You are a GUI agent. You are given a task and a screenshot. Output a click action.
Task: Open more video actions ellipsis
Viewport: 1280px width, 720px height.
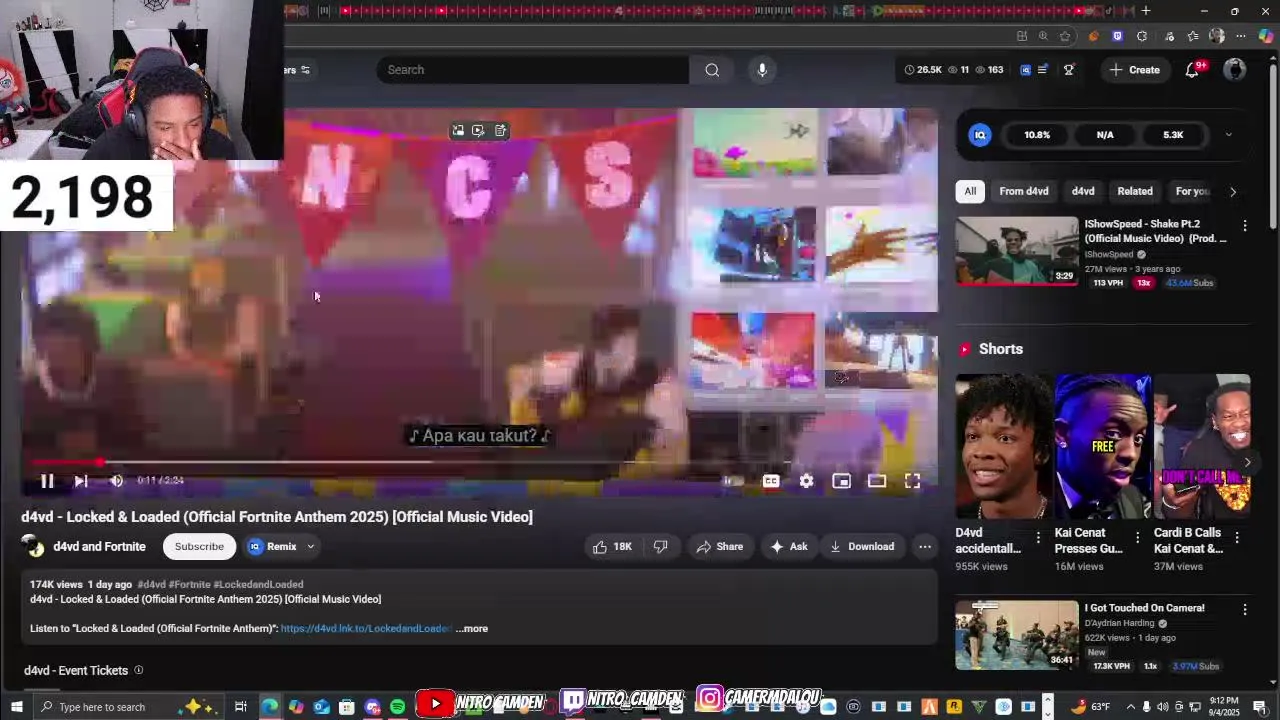point(925,547)
